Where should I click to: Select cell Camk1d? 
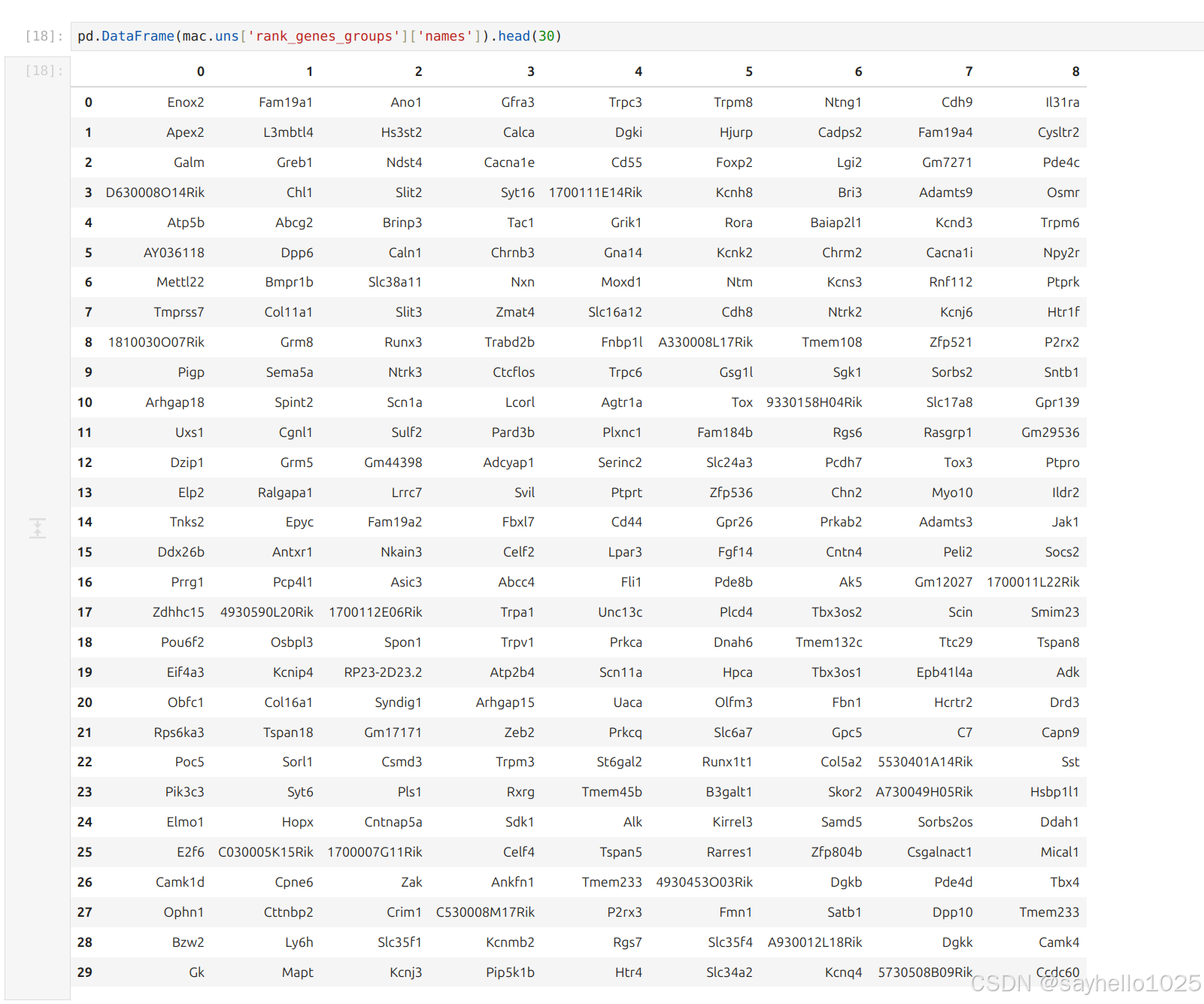pos(180,882)
